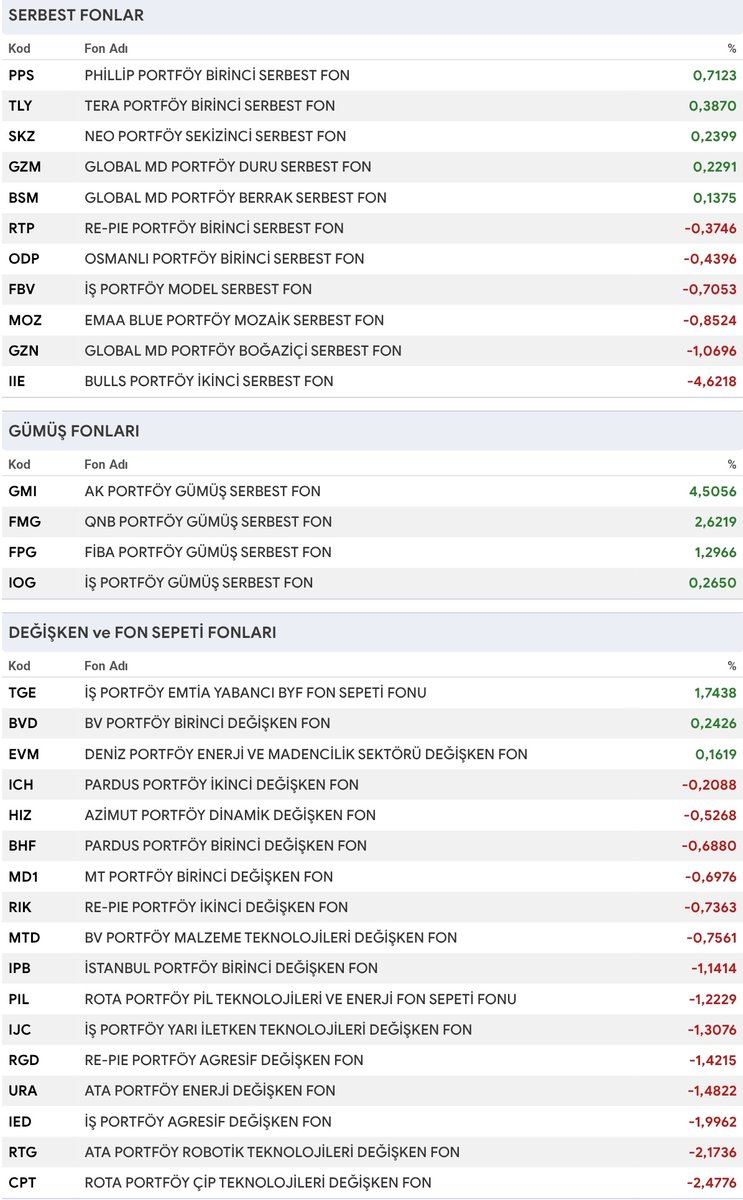The image size is (743, 1200).
Task: Click the 4,5056 percentage value
Action: pos(713,491)
